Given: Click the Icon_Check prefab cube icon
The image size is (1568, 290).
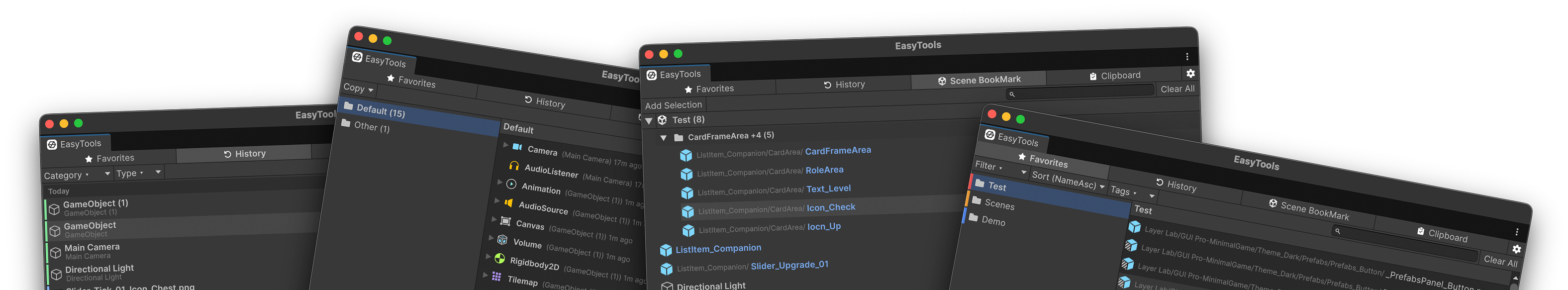Looking at the screenshot, I should point(688,211).
